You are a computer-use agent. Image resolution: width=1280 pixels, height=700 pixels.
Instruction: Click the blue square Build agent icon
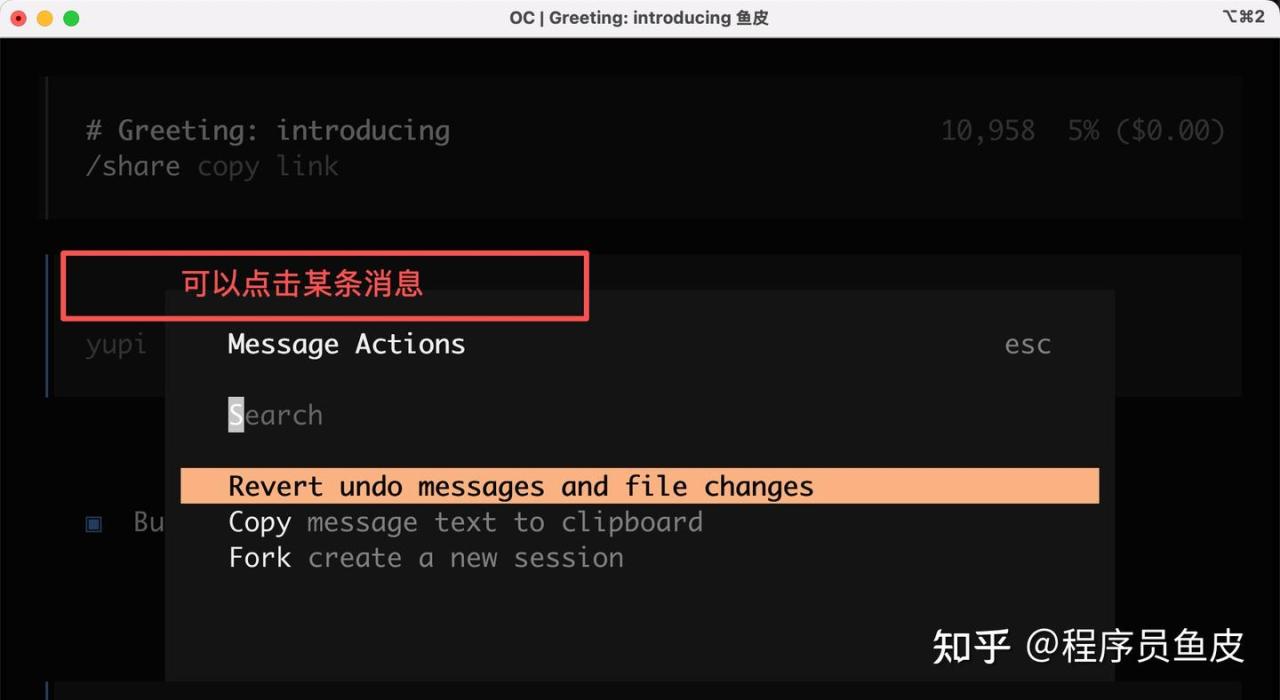tap(94, 523)
